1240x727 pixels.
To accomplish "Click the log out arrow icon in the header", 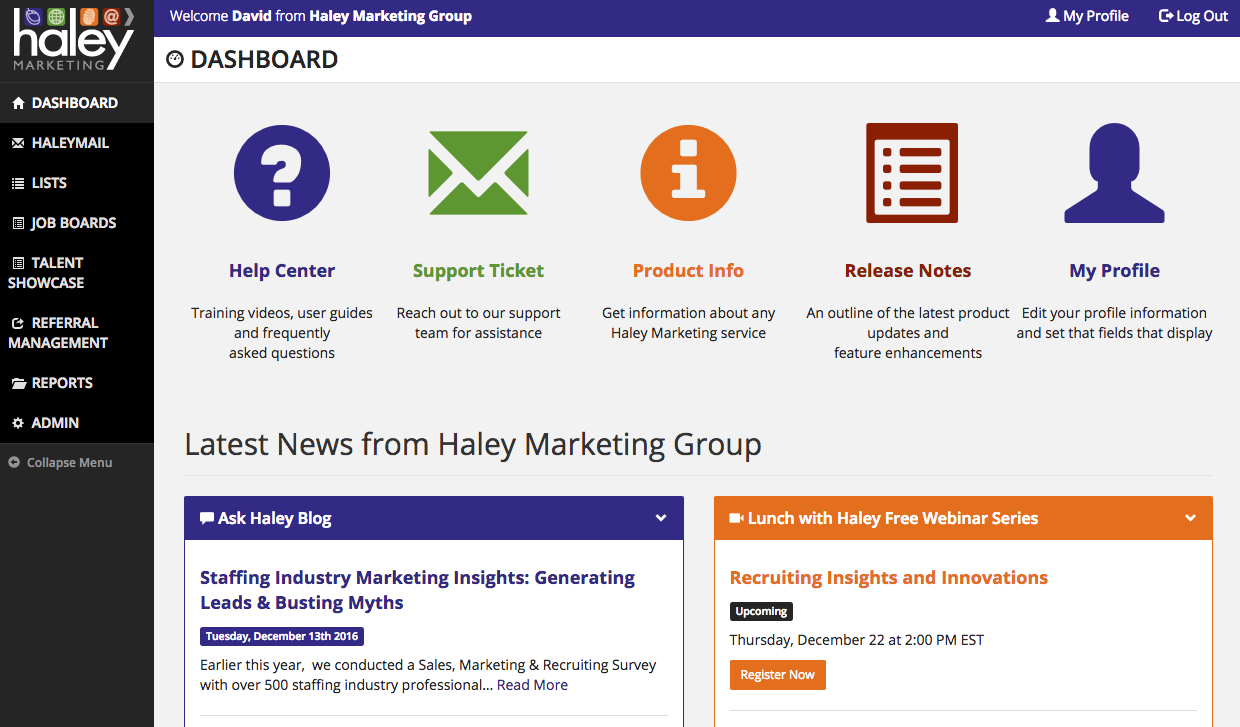I will [1166, 16].
